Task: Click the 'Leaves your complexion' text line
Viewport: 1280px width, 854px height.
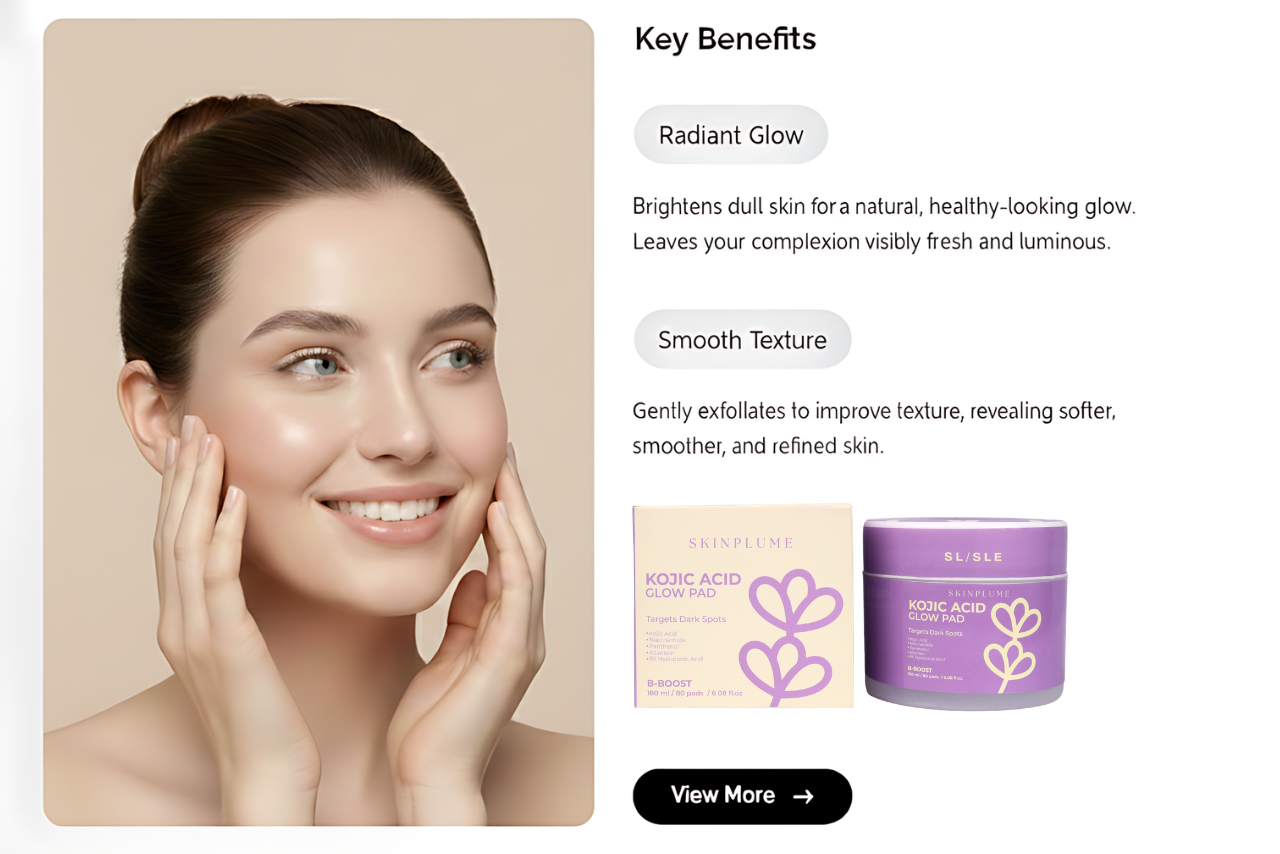Action: pos(871,242)
